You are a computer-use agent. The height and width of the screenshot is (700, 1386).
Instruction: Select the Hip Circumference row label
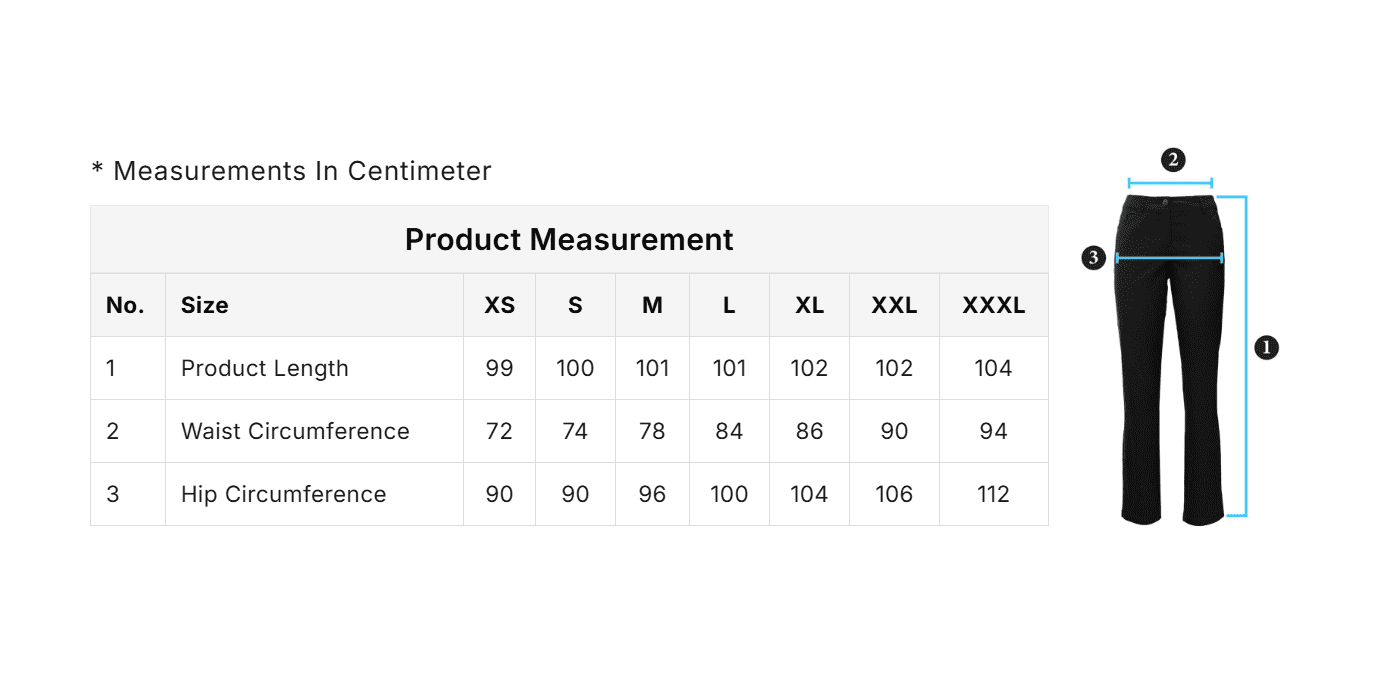coord(283,494)
